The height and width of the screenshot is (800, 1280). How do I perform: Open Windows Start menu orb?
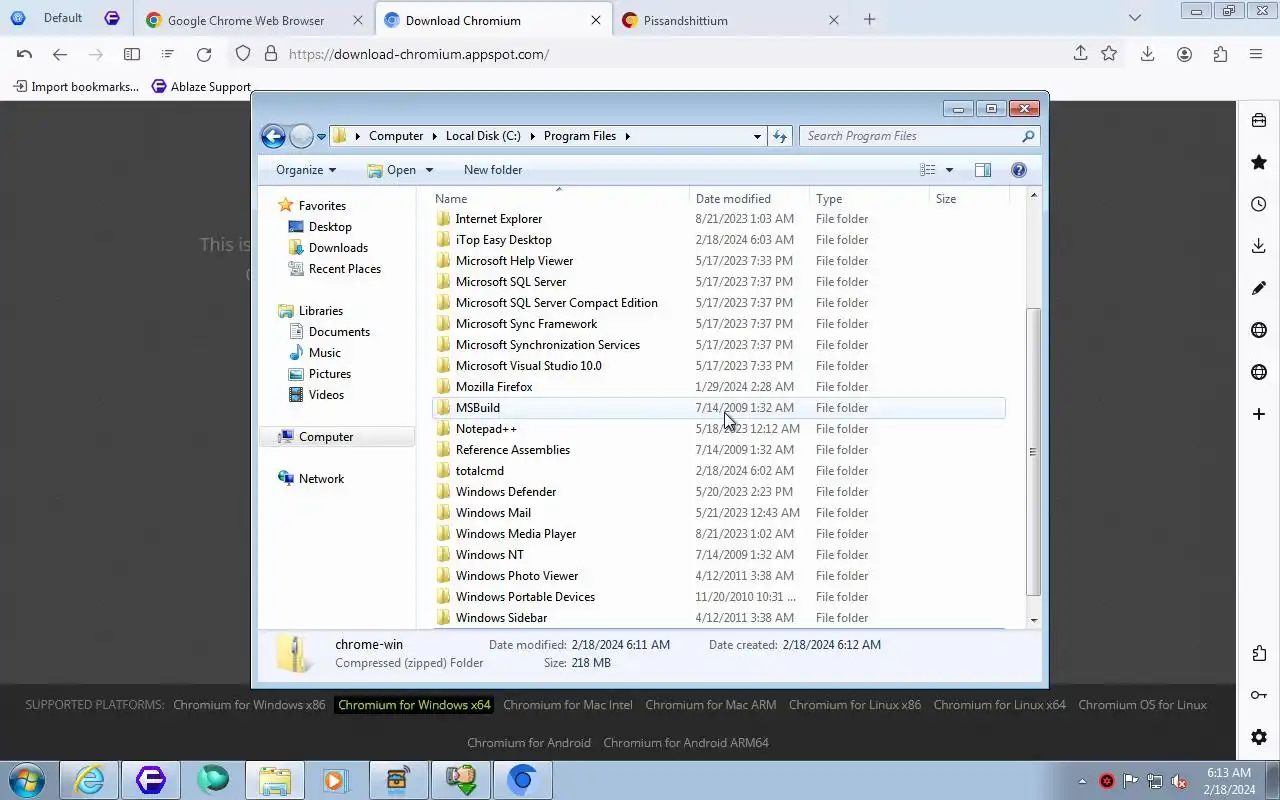(26, 780)
